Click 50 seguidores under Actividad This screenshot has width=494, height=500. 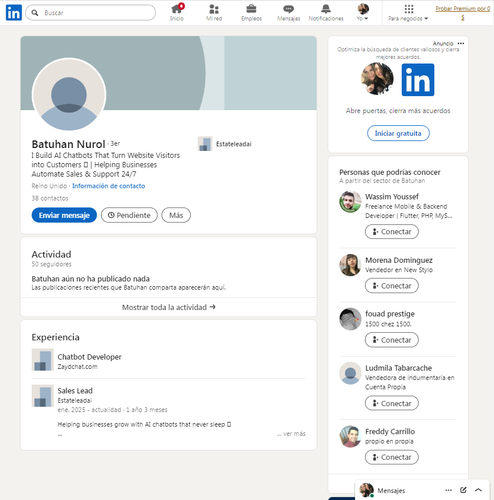[52, 264]
